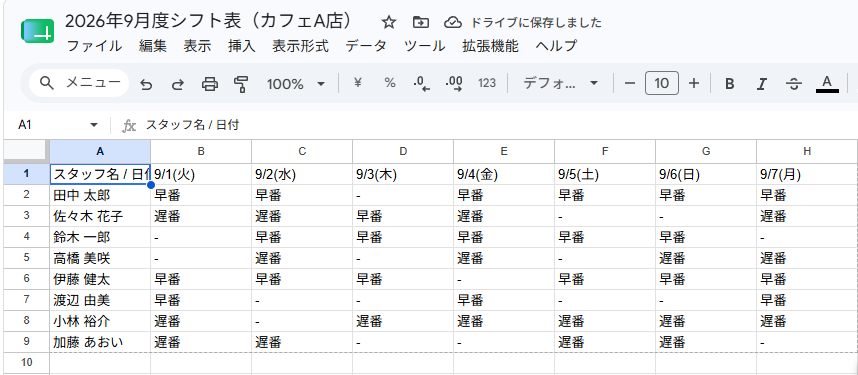Select row 5 header
Image resolution: width=858 pixels, height=375 pixels.
pyautogui.click(x=27, y=258)
